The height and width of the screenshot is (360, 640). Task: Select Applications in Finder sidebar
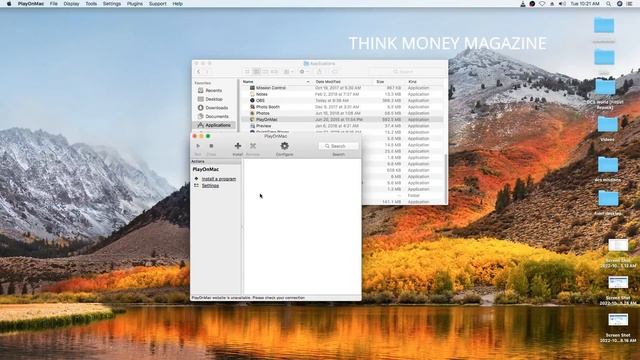pos(215,125)
